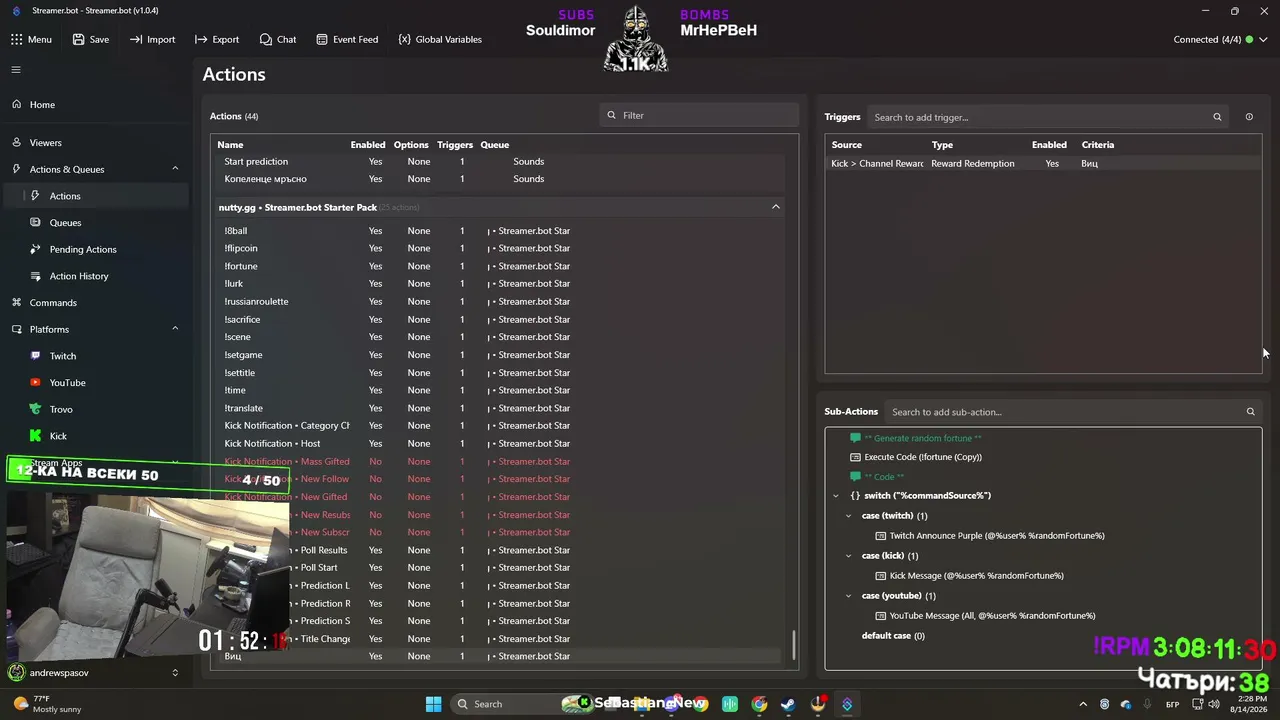Select the !setgame action

tap(501, 355)
